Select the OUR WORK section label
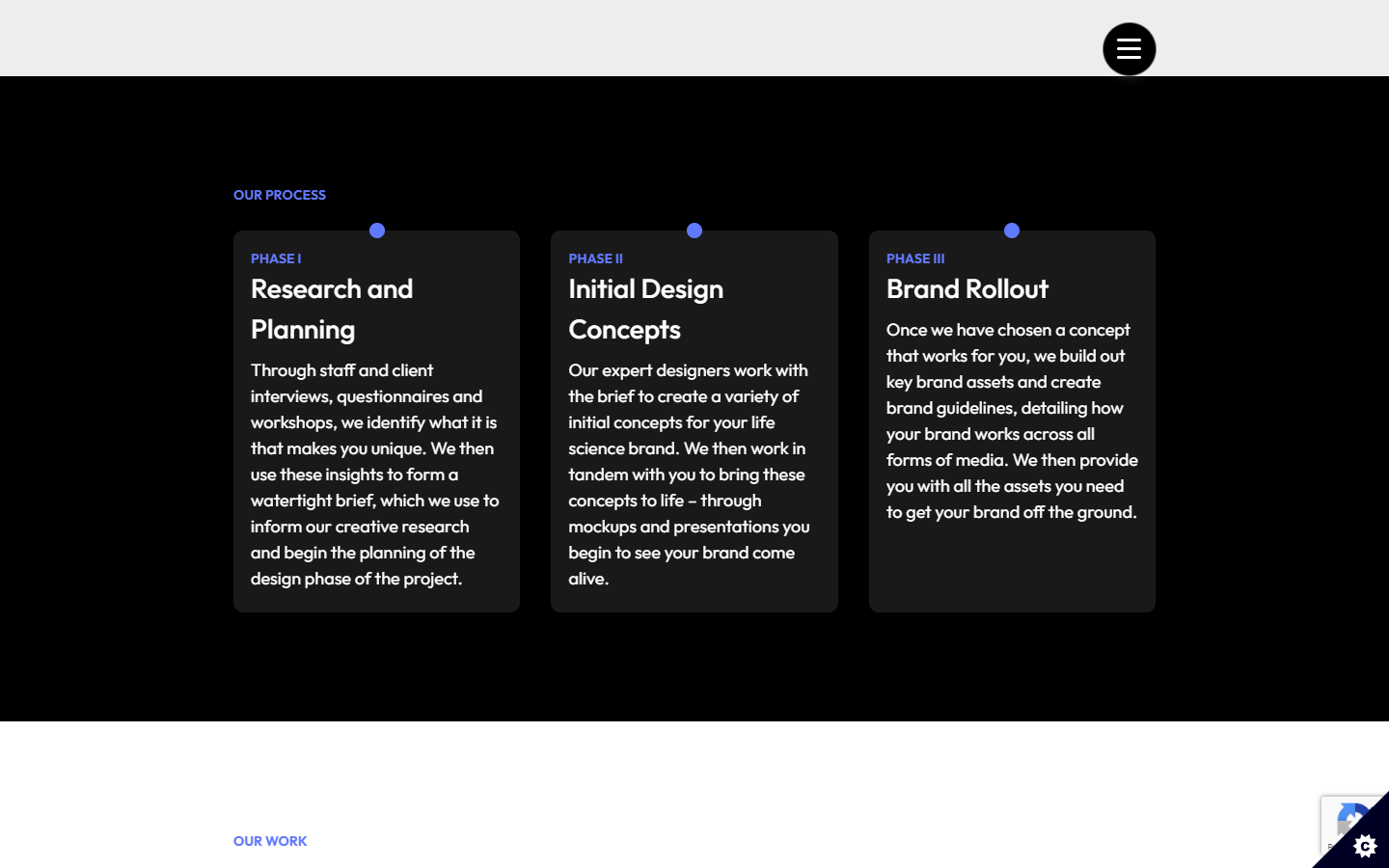1389x868 pixels. pyautogui.click(x=270, y=840)
